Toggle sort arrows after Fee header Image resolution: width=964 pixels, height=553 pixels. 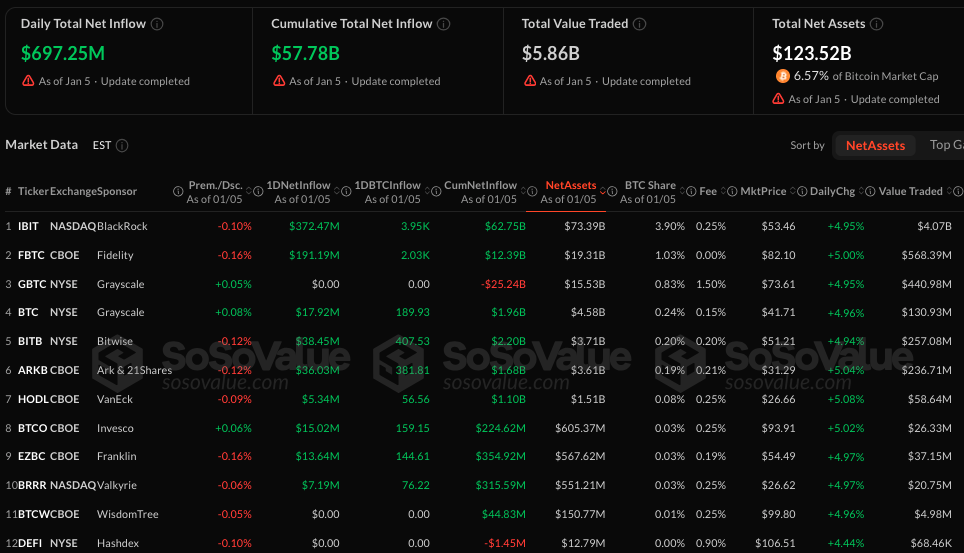coord(723,191)
